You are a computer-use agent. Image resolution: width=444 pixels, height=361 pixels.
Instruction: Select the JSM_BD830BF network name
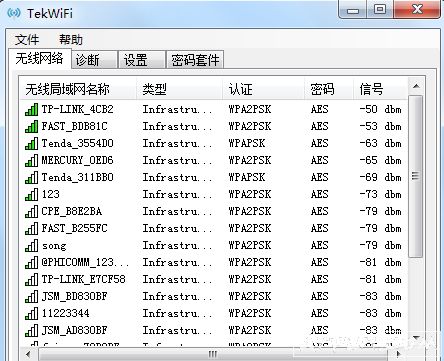74,296
